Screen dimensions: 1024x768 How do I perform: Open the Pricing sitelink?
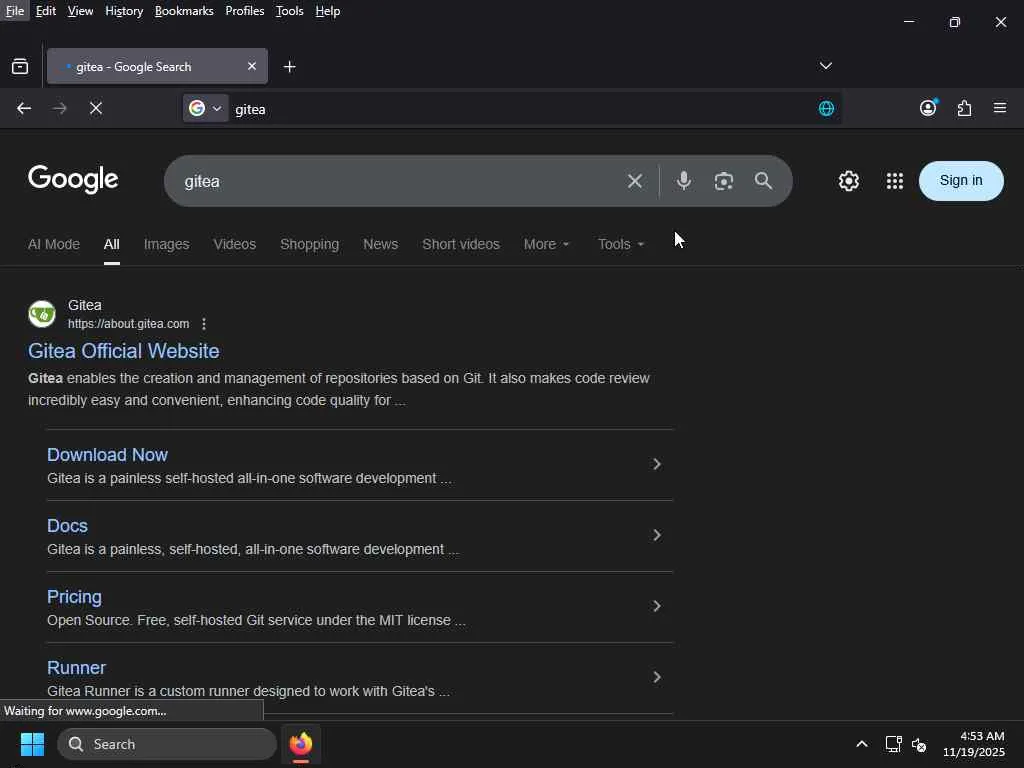74,597
